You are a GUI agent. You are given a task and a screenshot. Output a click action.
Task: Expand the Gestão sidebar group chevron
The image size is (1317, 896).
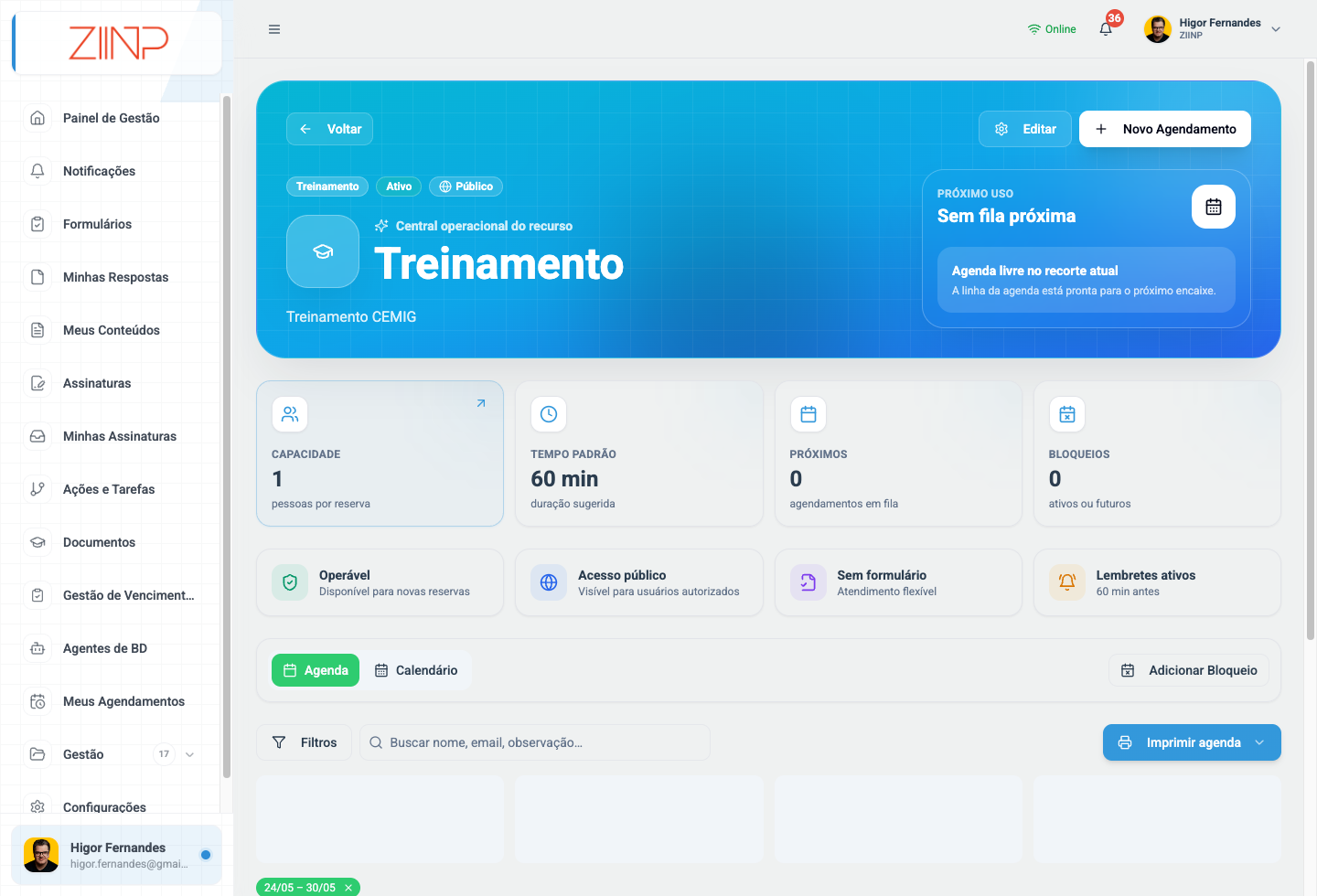coord(190,754)
